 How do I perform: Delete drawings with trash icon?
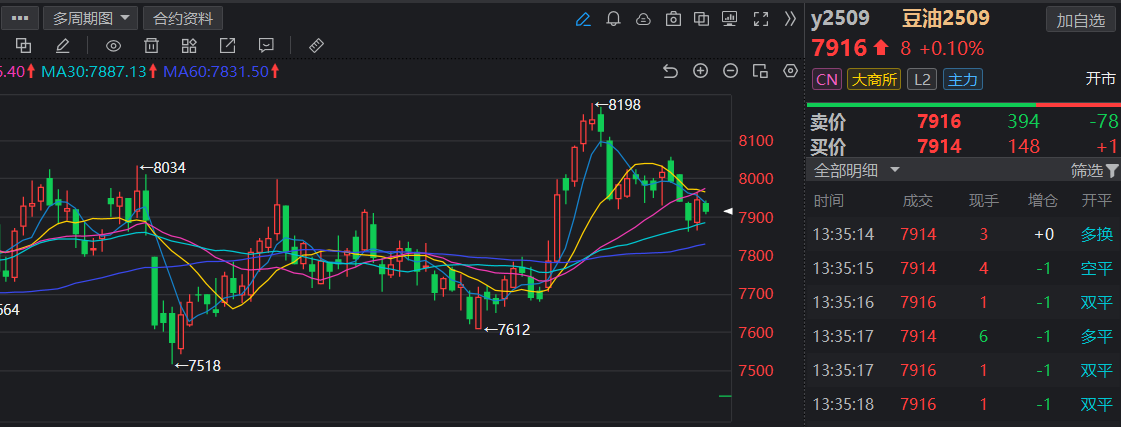[151, 46]
